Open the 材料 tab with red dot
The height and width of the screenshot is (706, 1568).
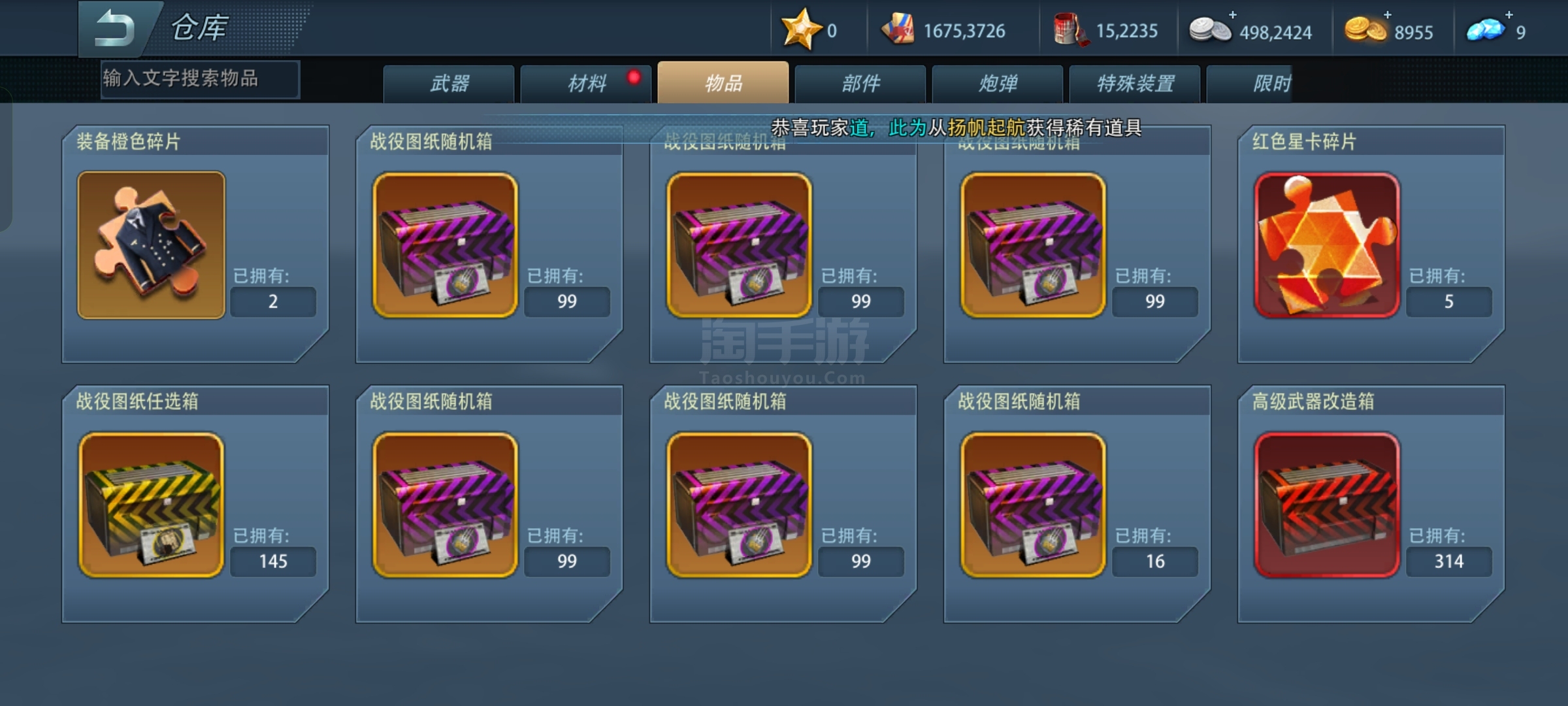(x=586, y=83)
